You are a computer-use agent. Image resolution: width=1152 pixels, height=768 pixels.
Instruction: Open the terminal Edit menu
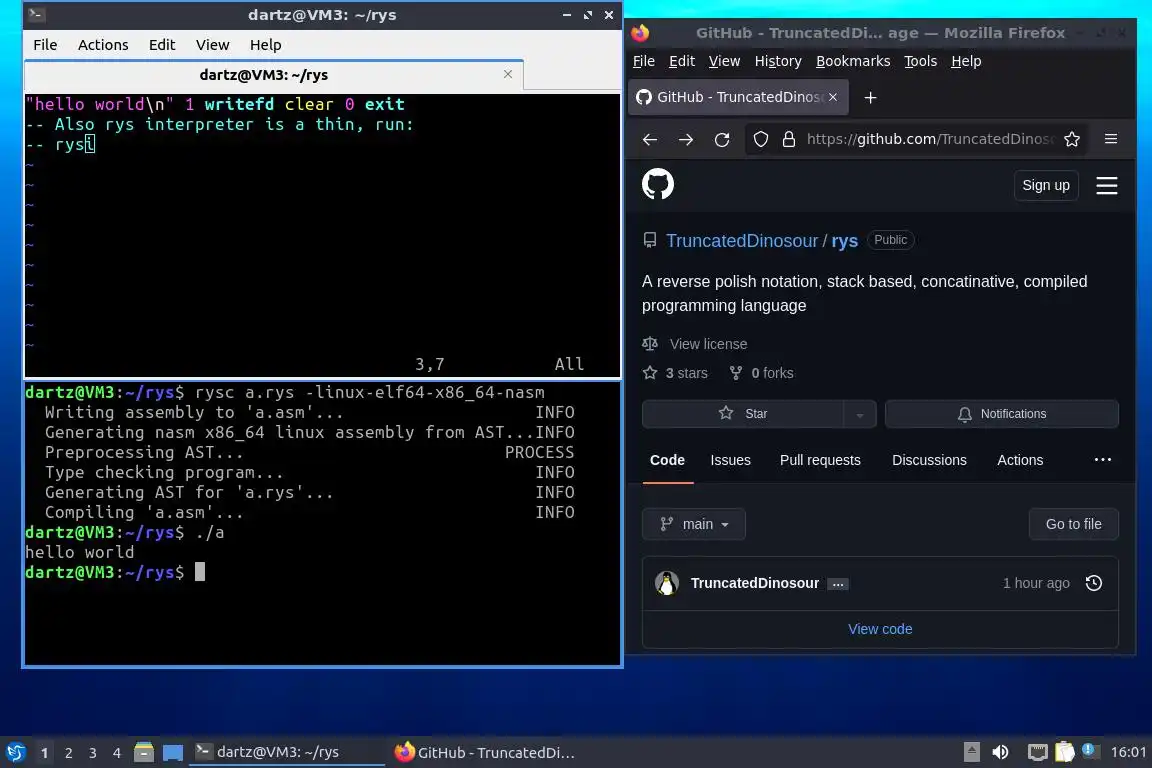pos(162,45)
